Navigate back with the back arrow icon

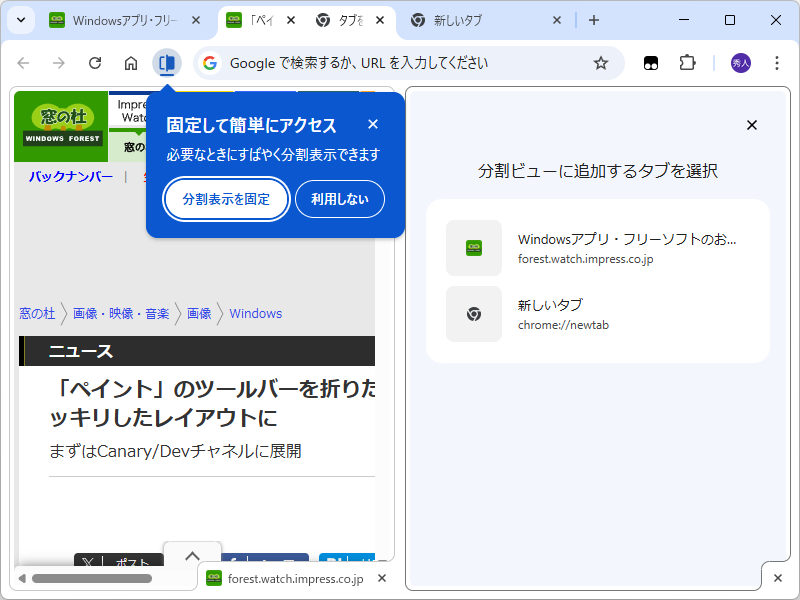pyautogui.click(x=22, y=62)
